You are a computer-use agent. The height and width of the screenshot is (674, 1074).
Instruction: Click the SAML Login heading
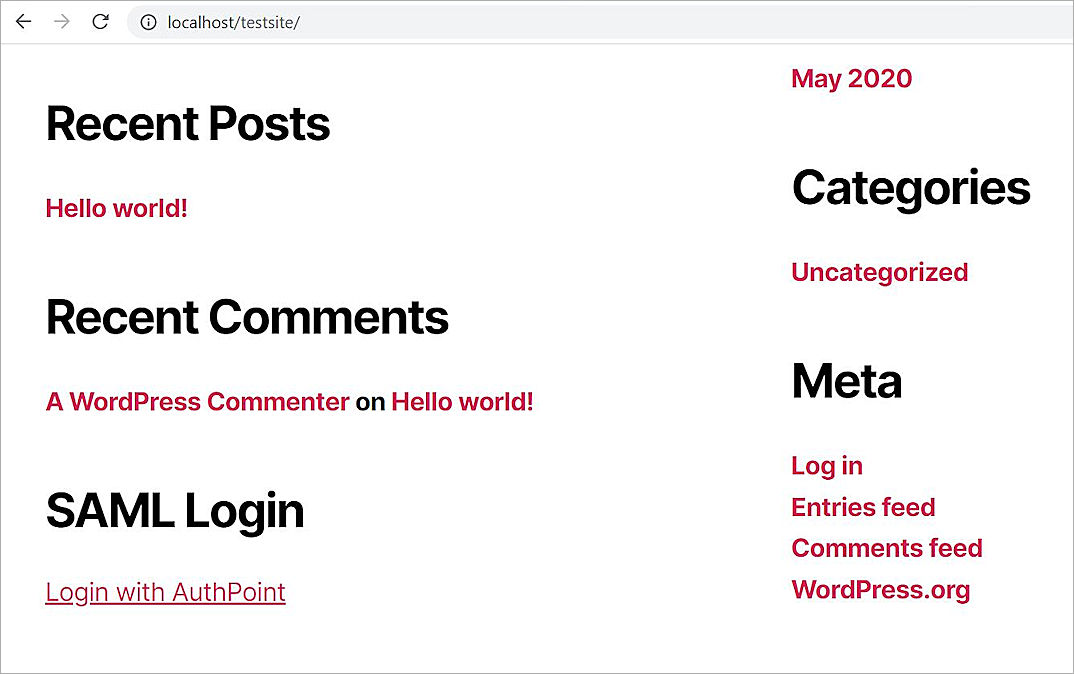click(175, 511)
